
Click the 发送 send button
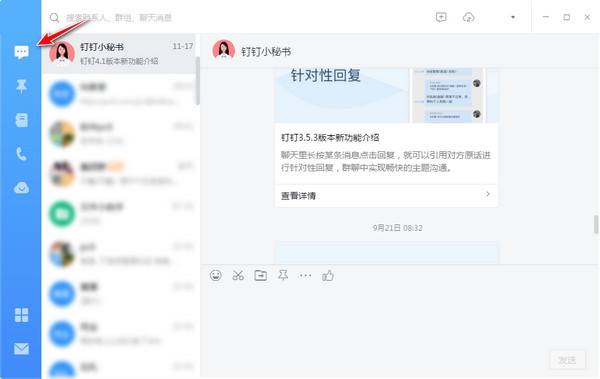click(567, 360)
